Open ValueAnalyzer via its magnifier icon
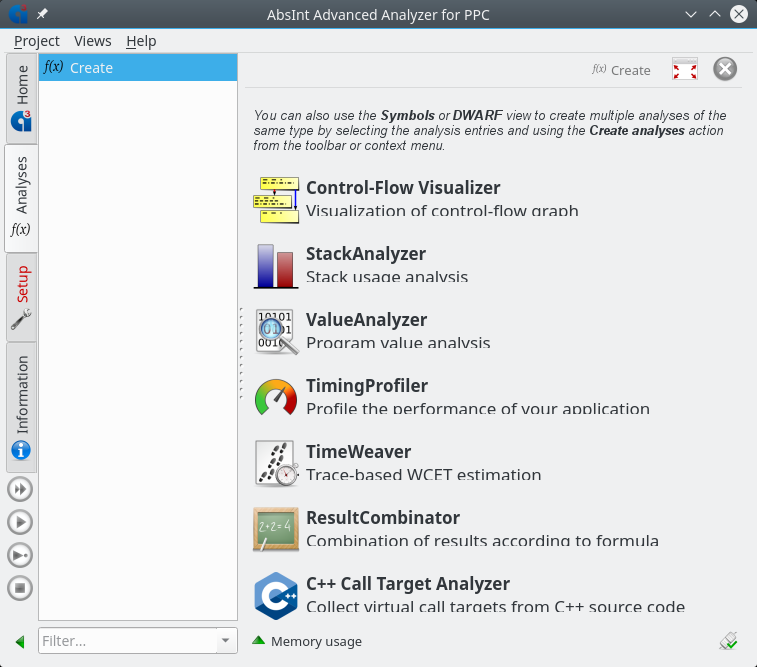The width and height of the screenshot is (757, 667). [276, 331]
